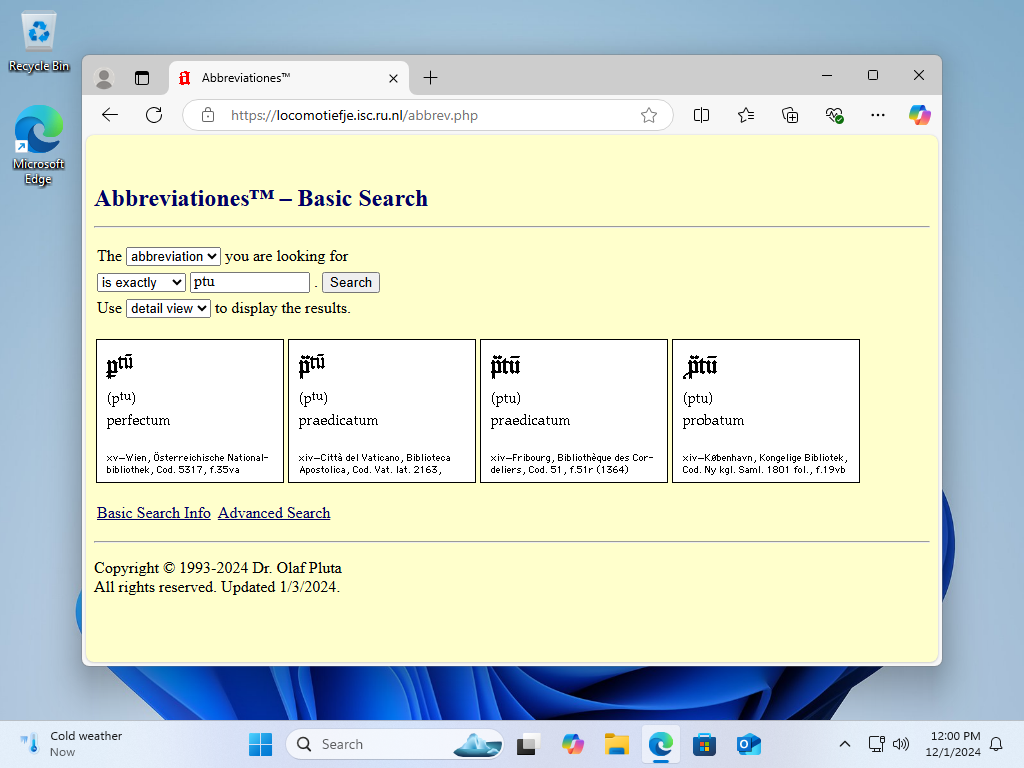Click the browser back arrow

pyautogui.click(x=110, y=115)
